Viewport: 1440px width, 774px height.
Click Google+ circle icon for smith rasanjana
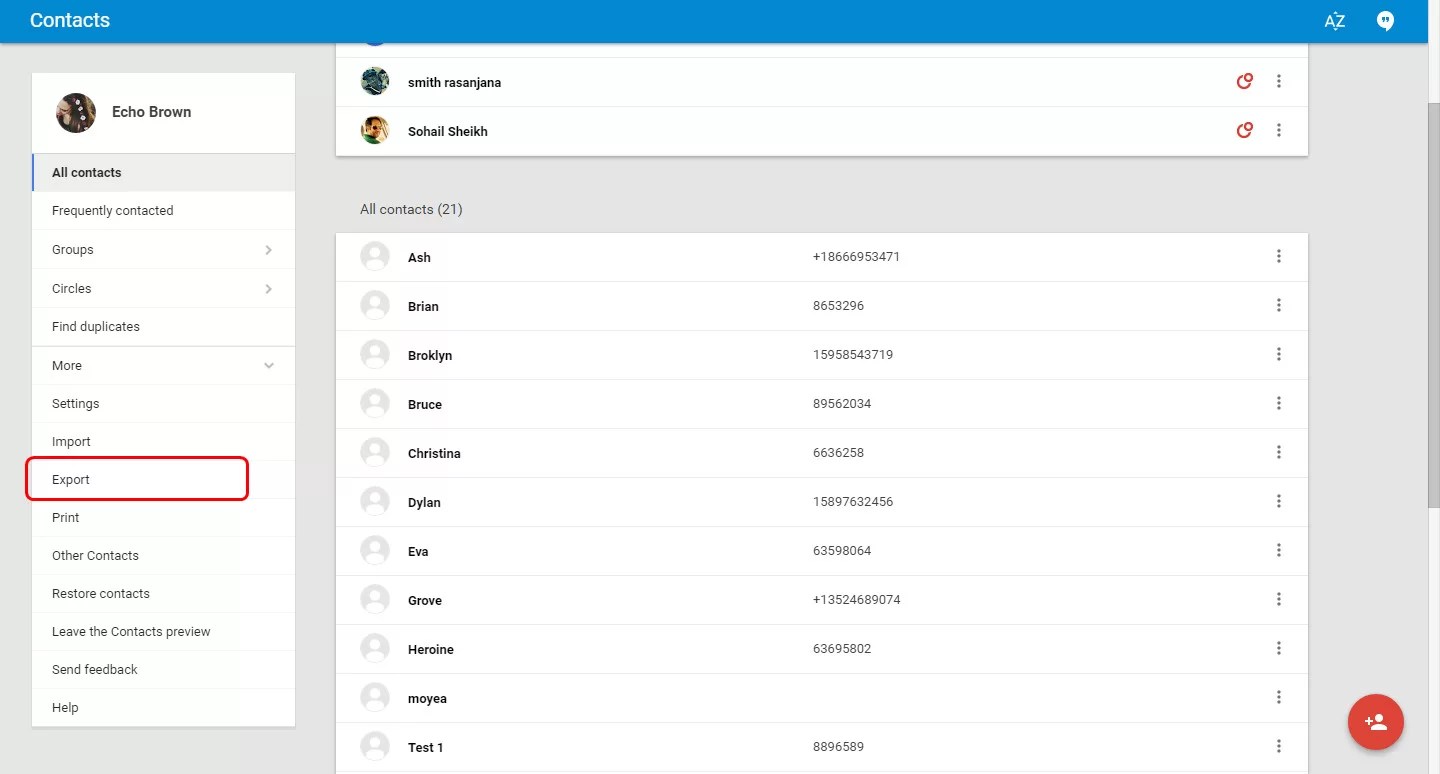point(1245,81)
